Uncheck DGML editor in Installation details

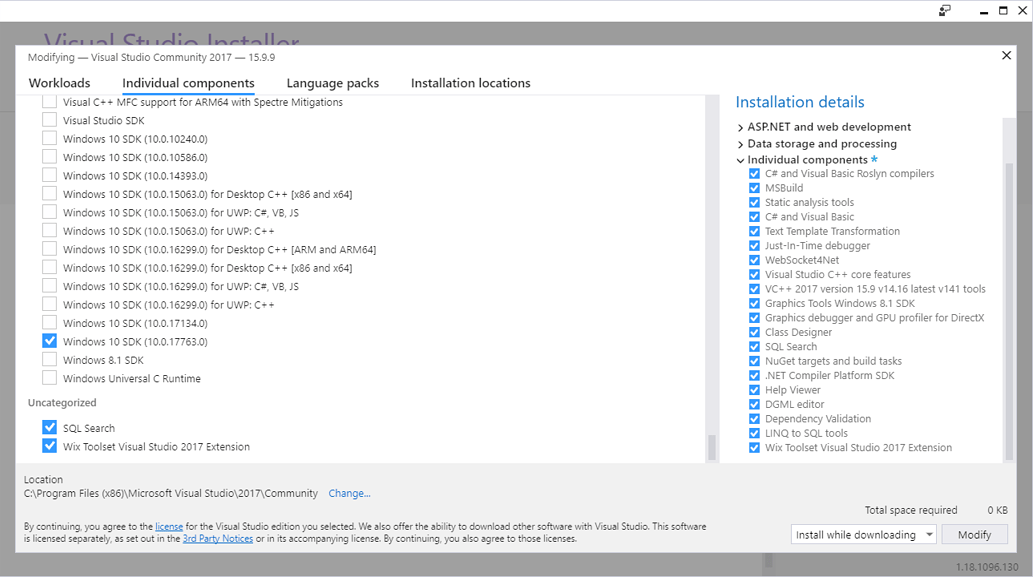[x=754, y=405]
